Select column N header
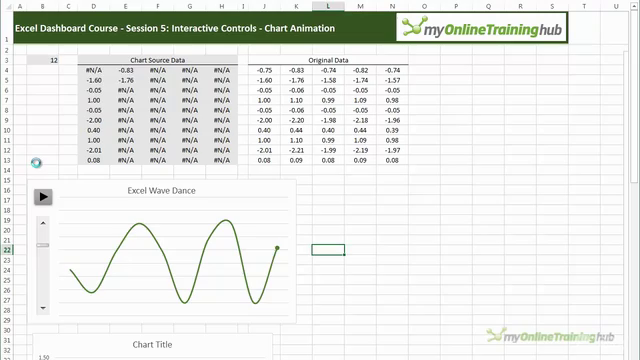The image size is (640, 360). point(392,6)
